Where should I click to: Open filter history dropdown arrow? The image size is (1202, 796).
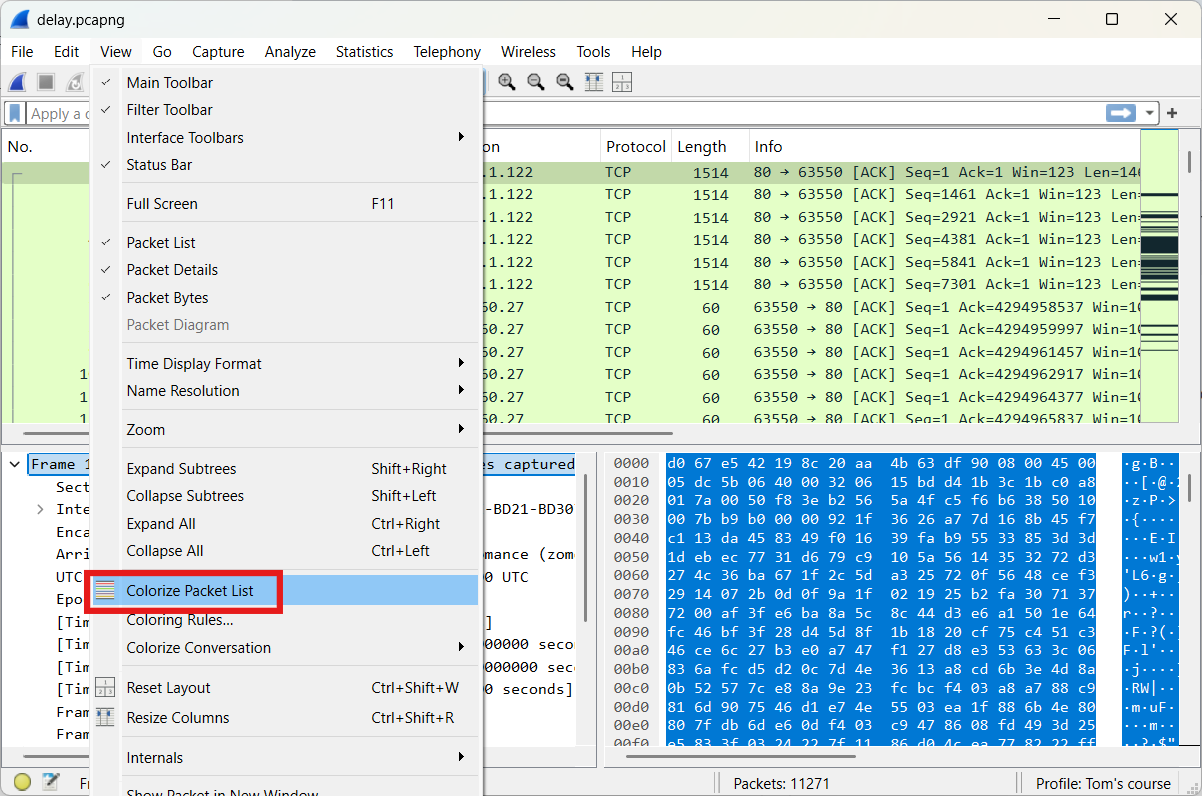[x=1150, y=113]
